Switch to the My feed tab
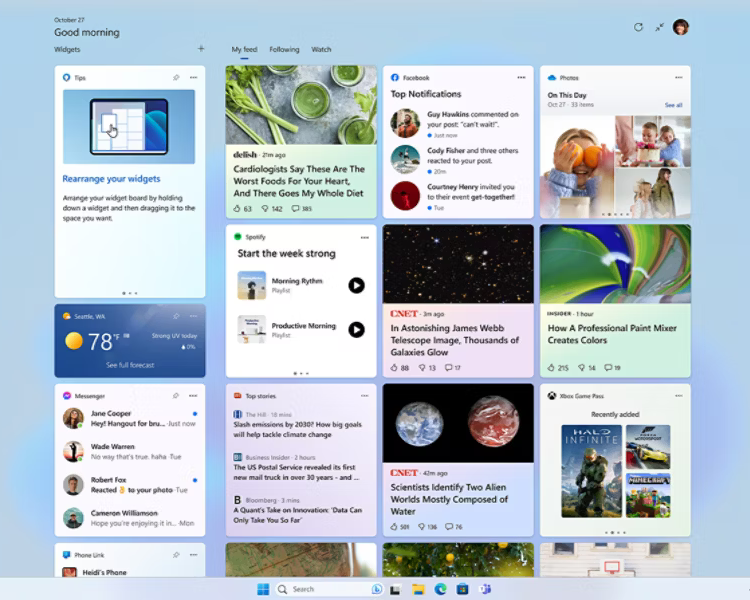Screen dimensions: 750x600 click(244, 49)
